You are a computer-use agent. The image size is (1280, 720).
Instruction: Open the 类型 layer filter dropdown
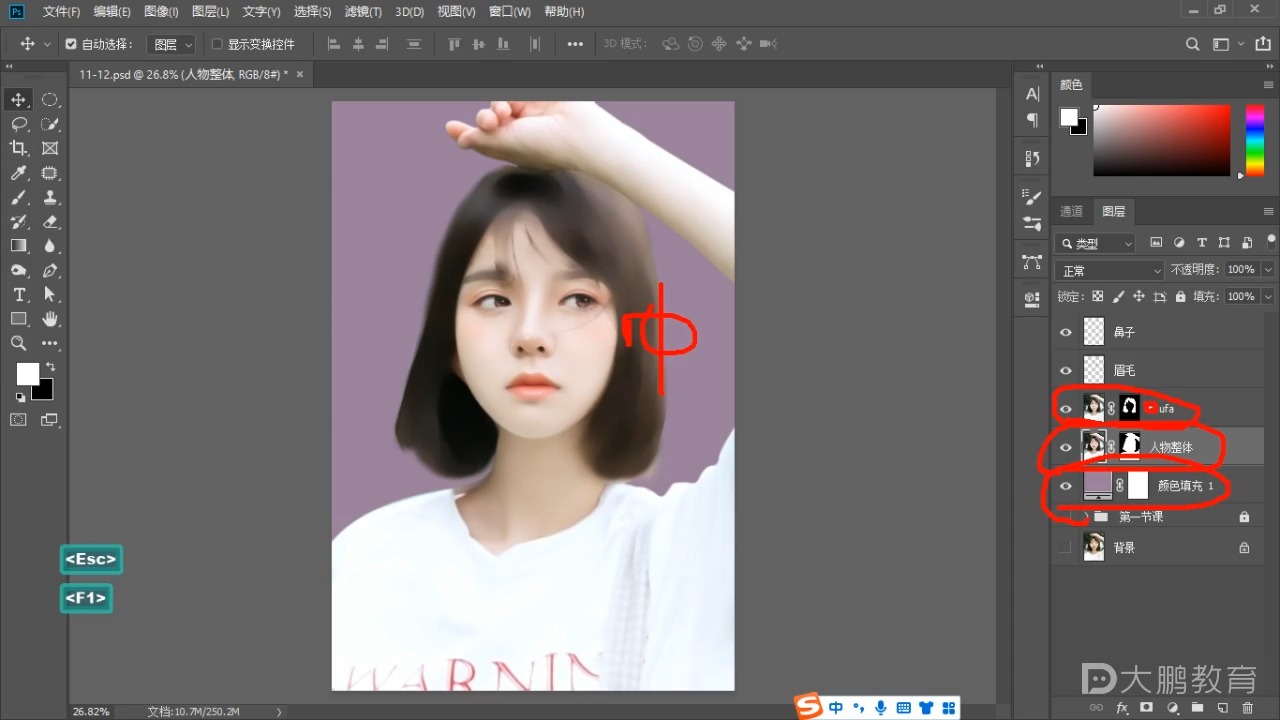(x=1095, y=243)
